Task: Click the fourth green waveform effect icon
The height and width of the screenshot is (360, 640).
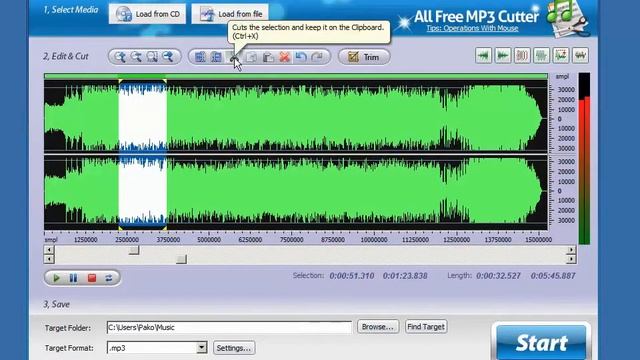Action: pyautogui.click(x=542, y=56)
